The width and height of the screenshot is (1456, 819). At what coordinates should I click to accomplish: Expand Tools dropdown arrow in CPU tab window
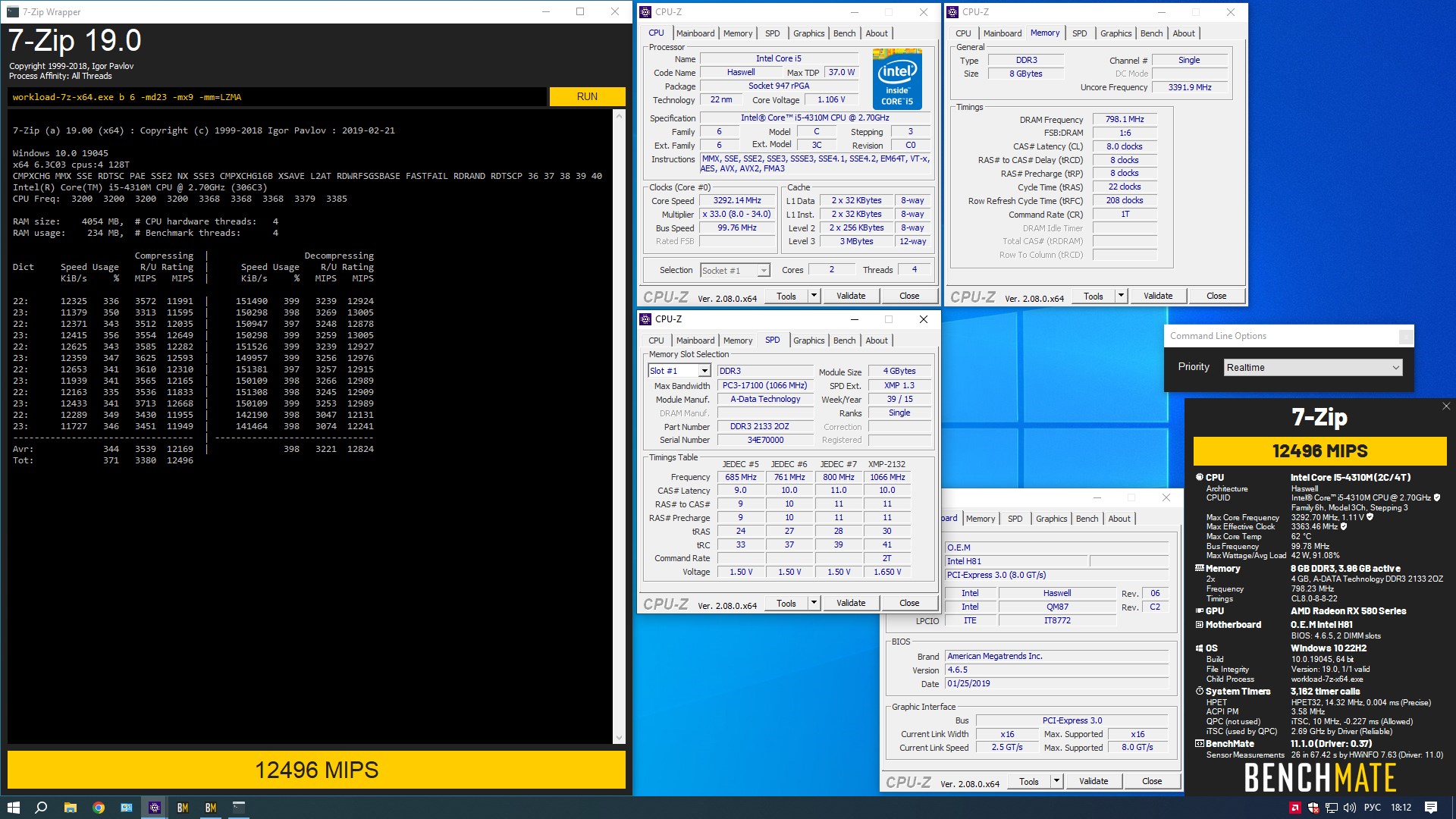point(814,296)
